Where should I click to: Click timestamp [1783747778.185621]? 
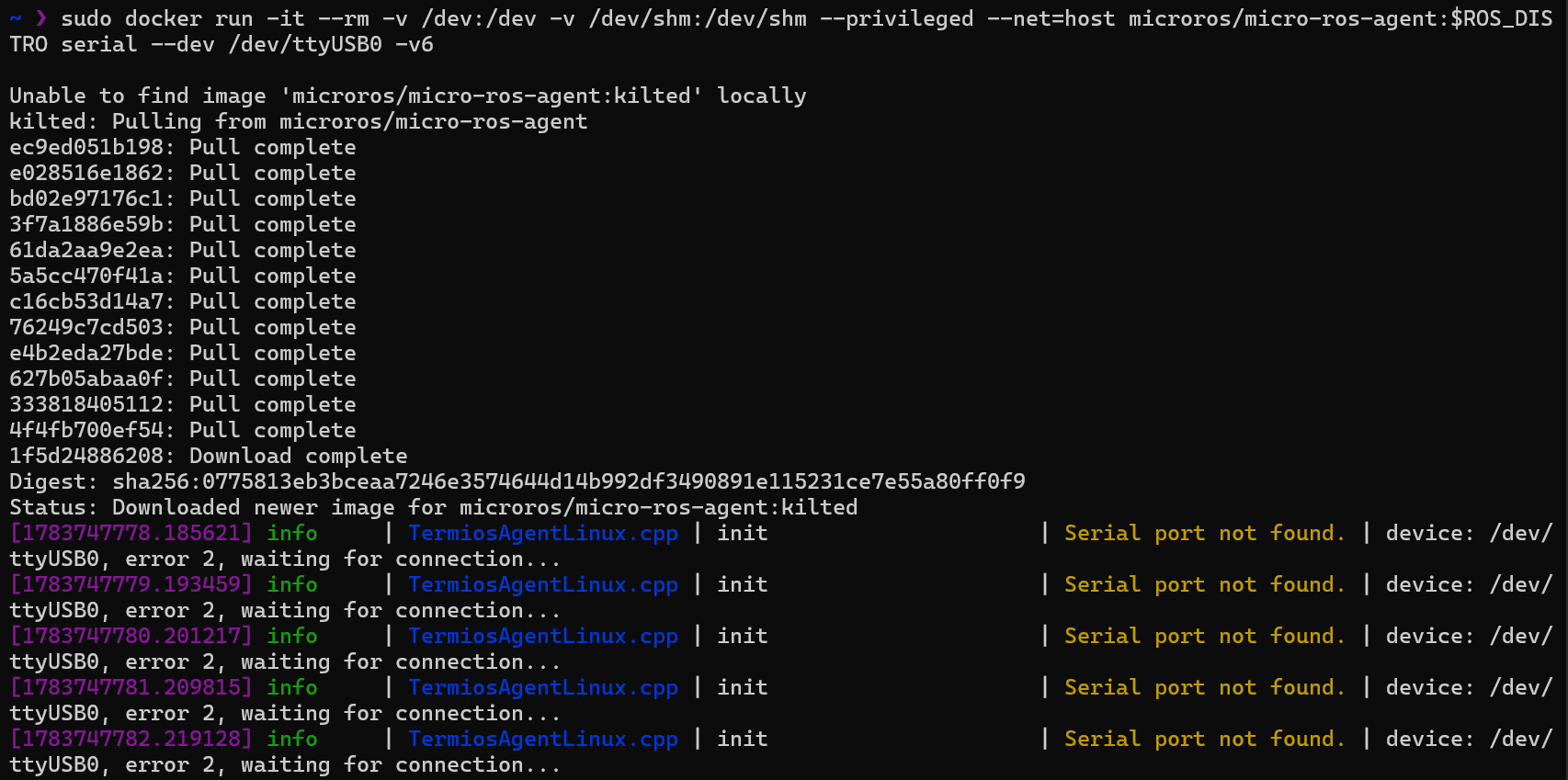[131, 533]
